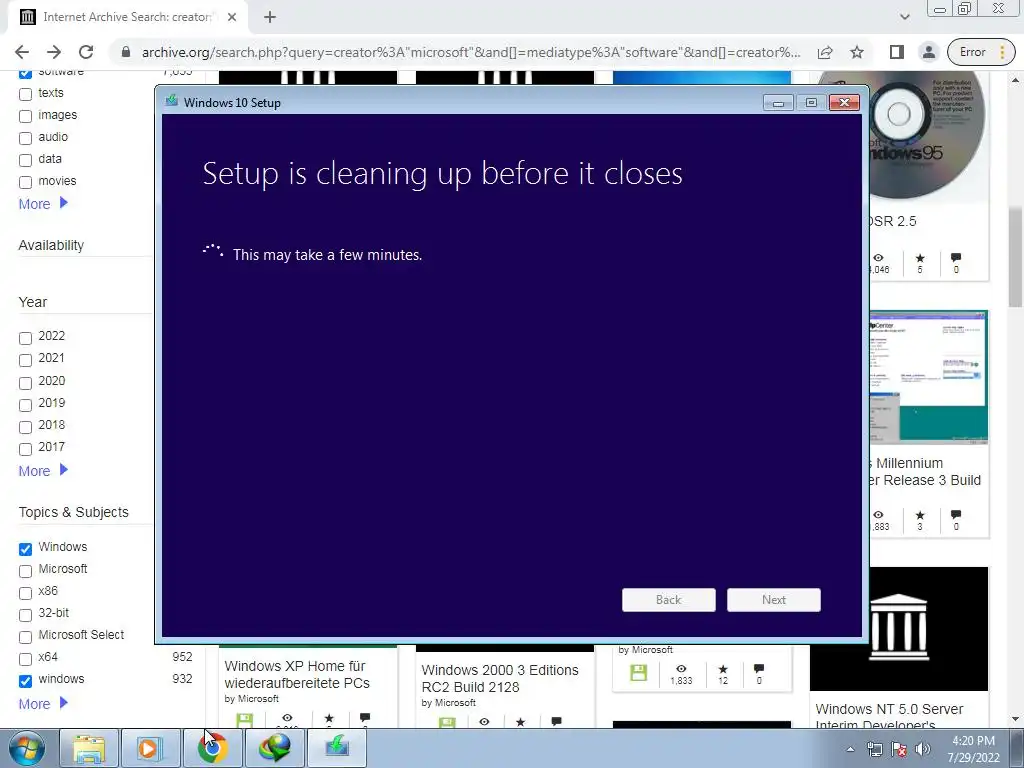The image size is (1024, 768).
Task: Check the images media type
Action: (25, 116)
